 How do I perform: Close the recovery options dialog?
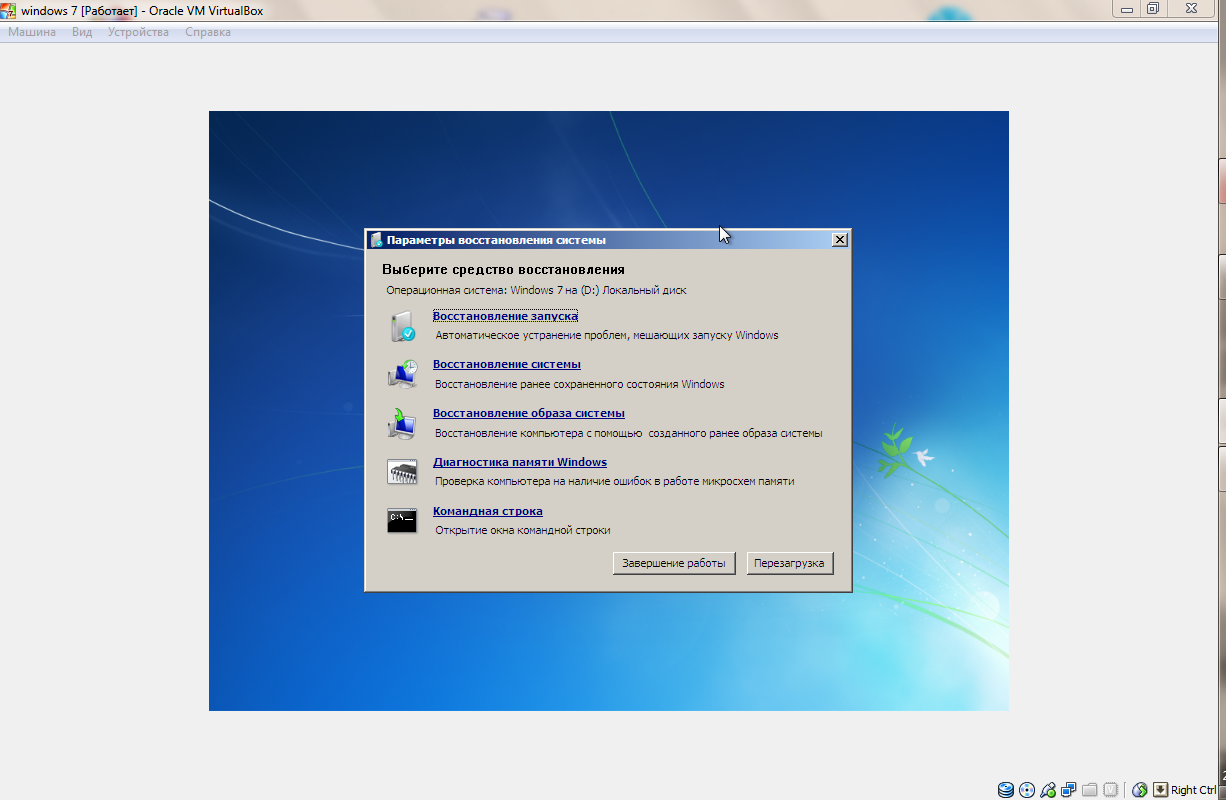pyautogui.click(x=840, y=240)
